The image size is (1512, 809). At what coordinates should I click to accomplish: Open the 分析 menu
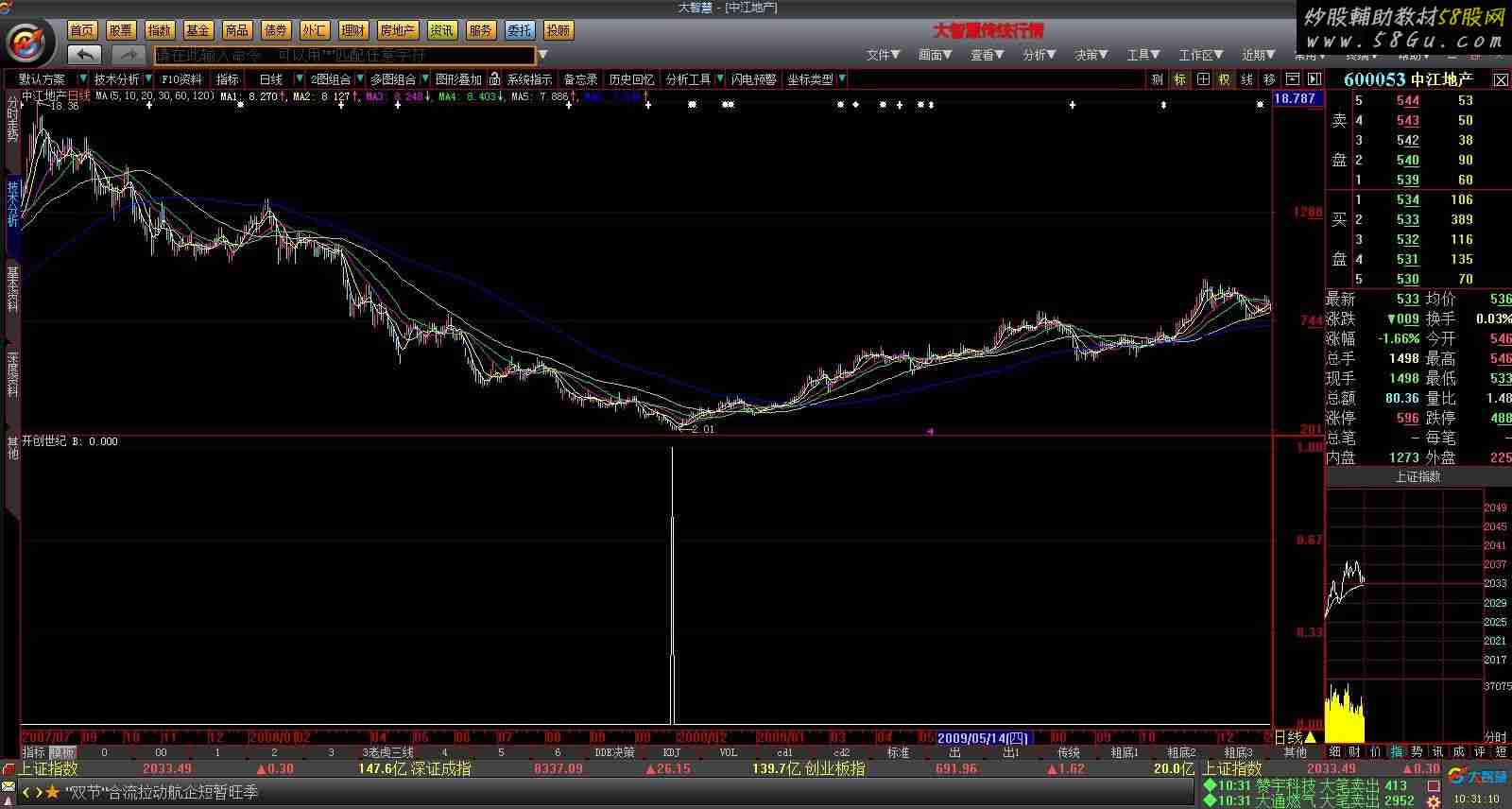(x=1039, y=55)
